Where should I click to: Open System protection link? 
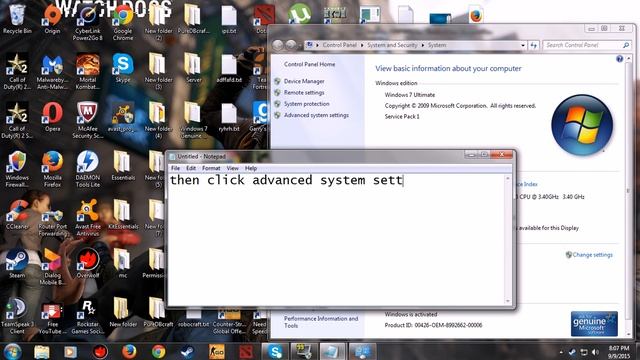[x=307, y=104]
